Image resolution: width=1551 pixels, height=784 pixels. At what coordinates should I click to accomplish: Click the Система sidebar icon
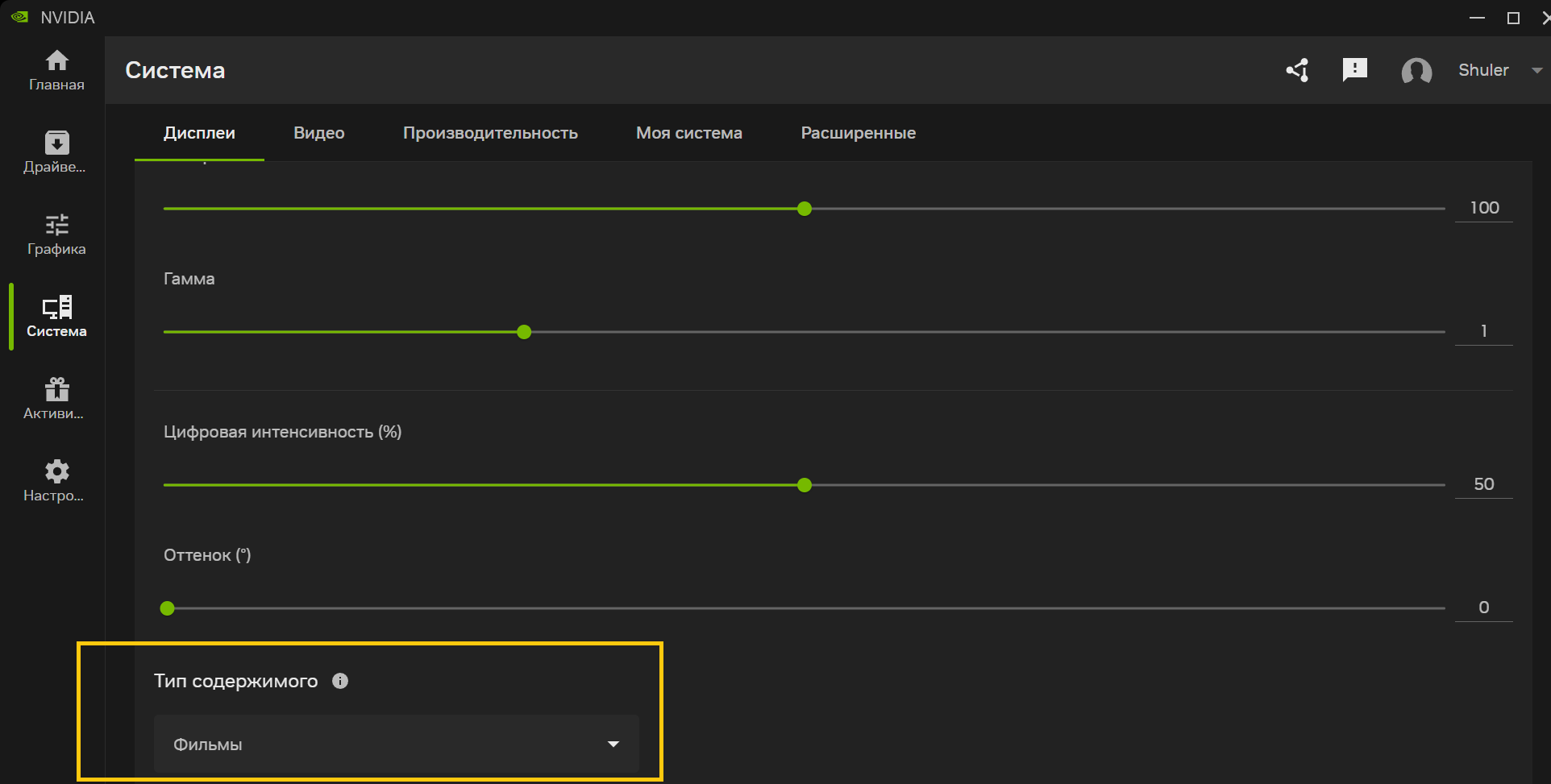(56, 316)
